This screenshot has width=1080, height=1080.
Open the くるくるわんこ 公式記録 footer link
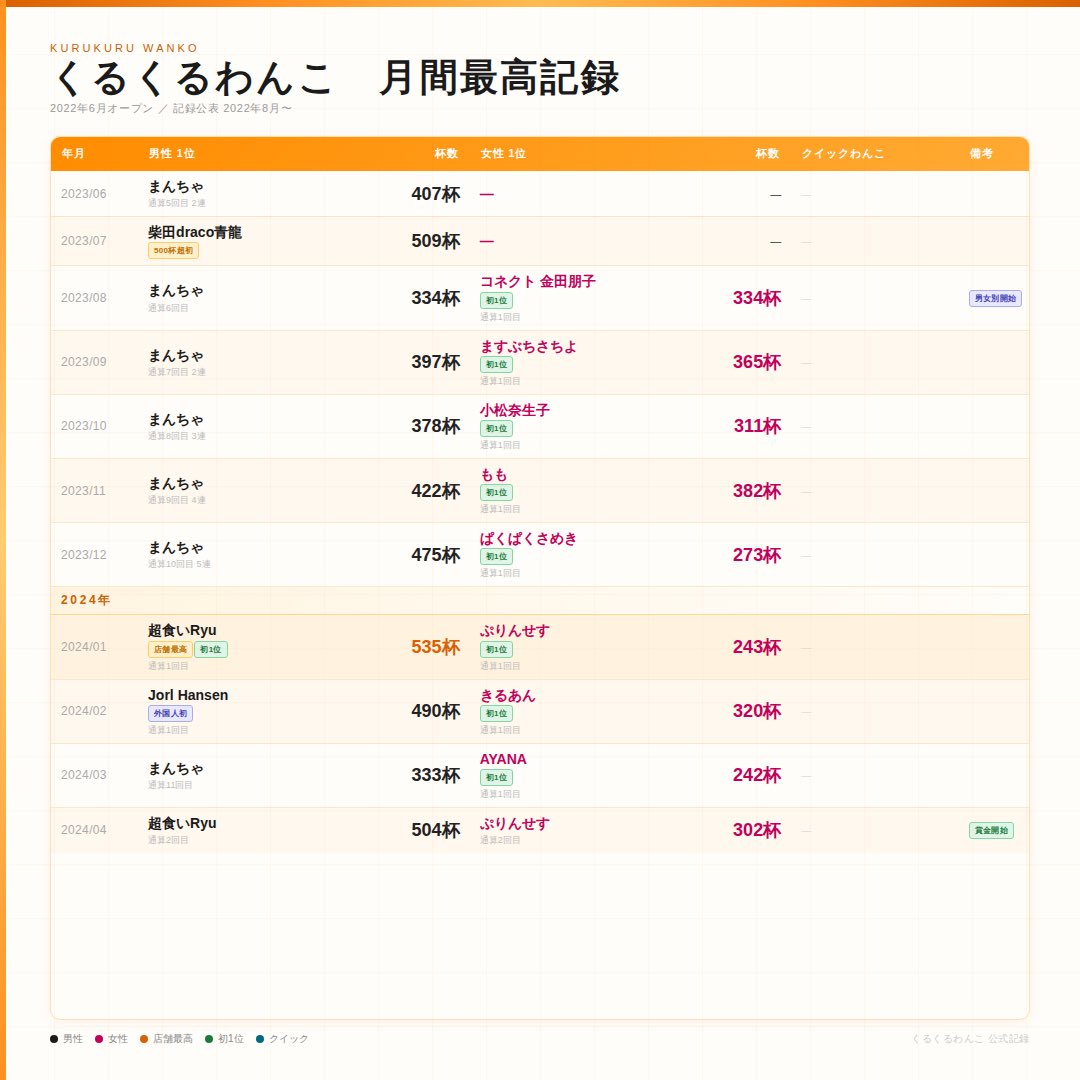click(971, 1038)
